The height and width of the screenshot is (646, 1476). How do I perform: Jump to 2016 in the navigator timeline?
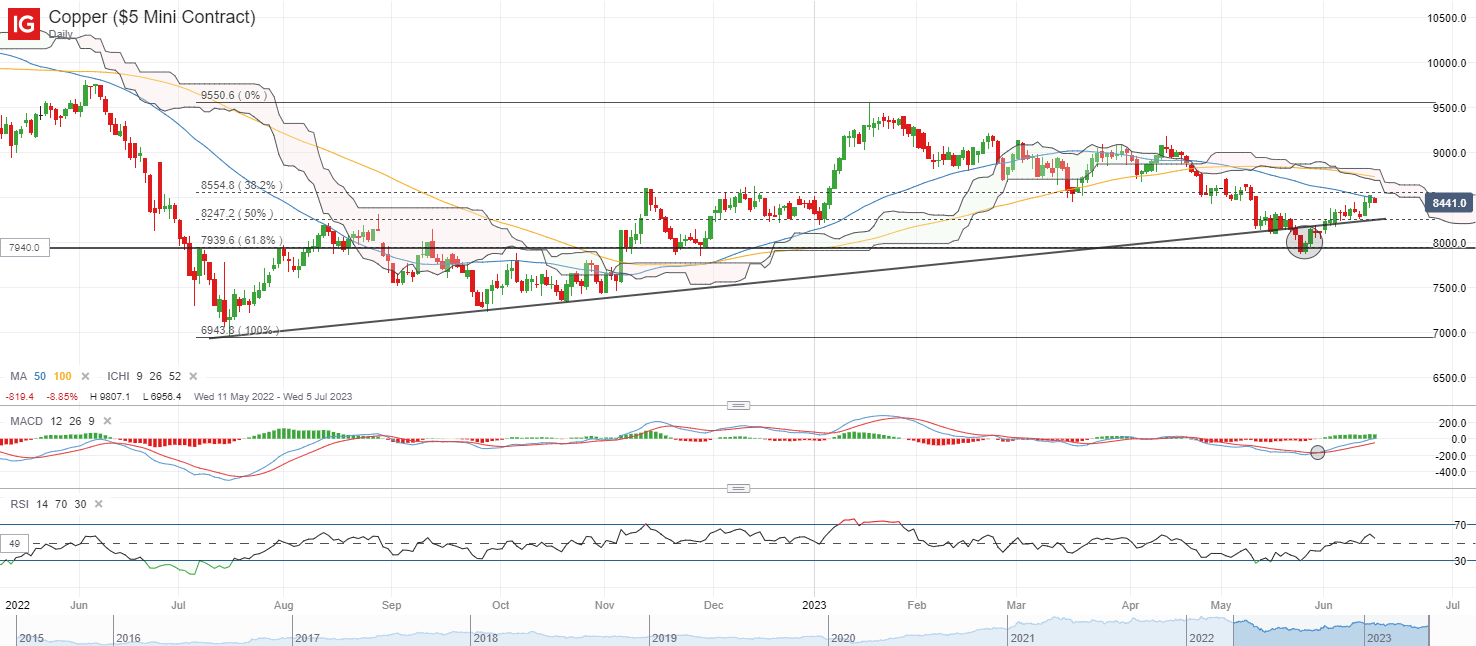[x=128, y=637]
